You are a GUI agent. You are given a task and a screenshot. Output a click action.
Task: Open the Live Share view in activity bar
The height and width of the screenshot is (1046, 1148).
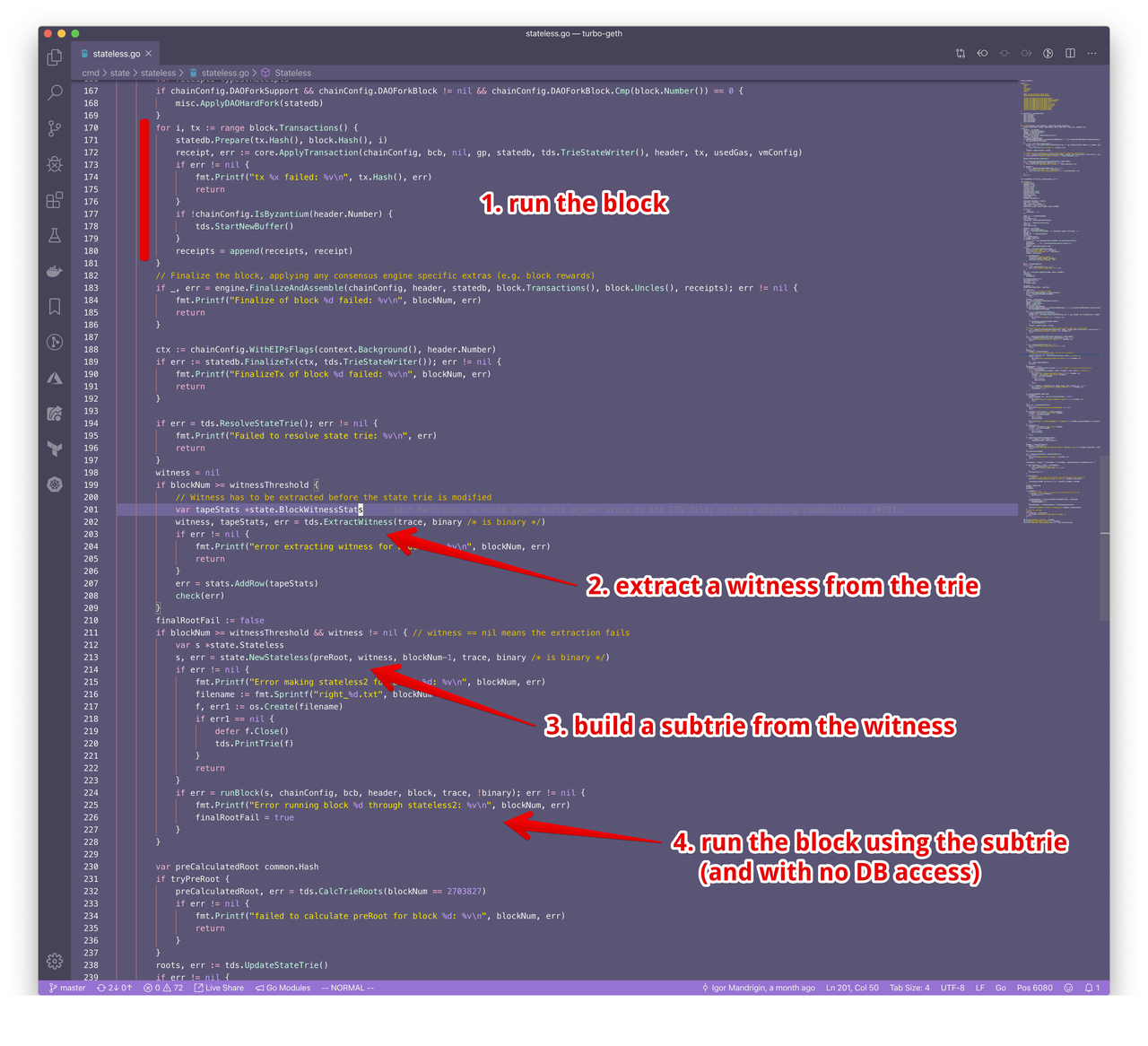[x=55, y=414]
